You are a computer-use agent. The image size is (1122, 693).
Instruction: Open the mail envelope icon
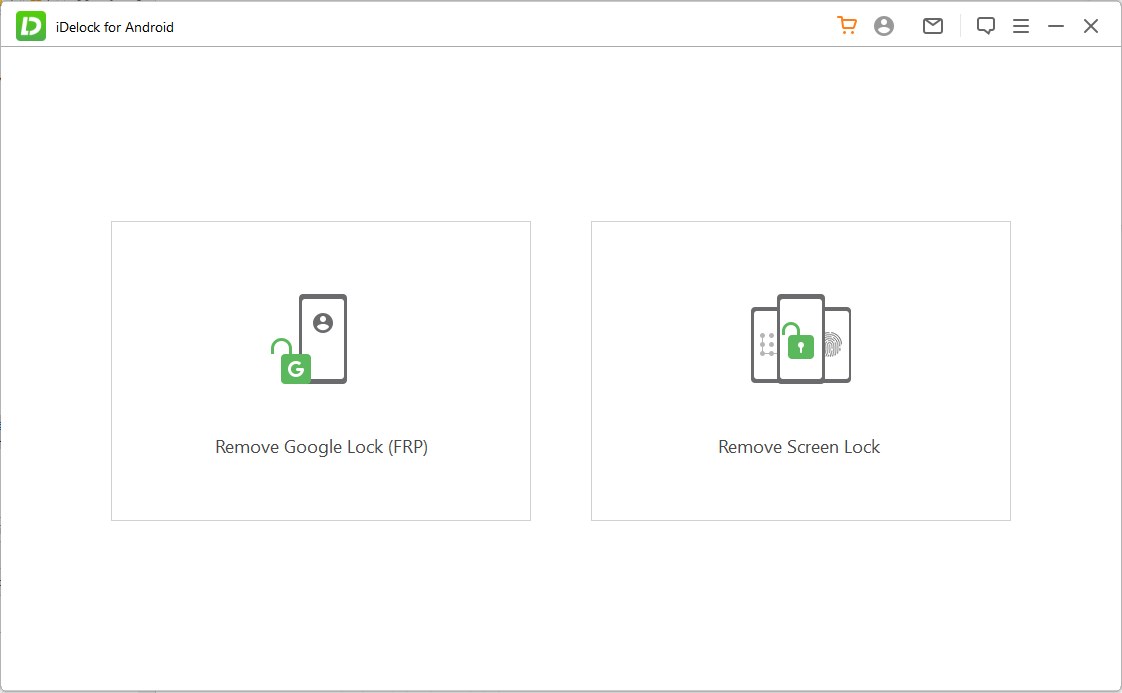coord(933,26)
